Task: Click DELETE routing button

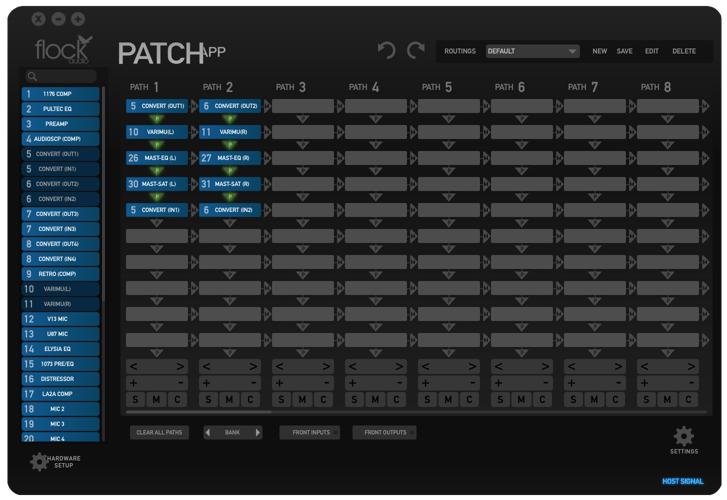Action: click(684, 51)
